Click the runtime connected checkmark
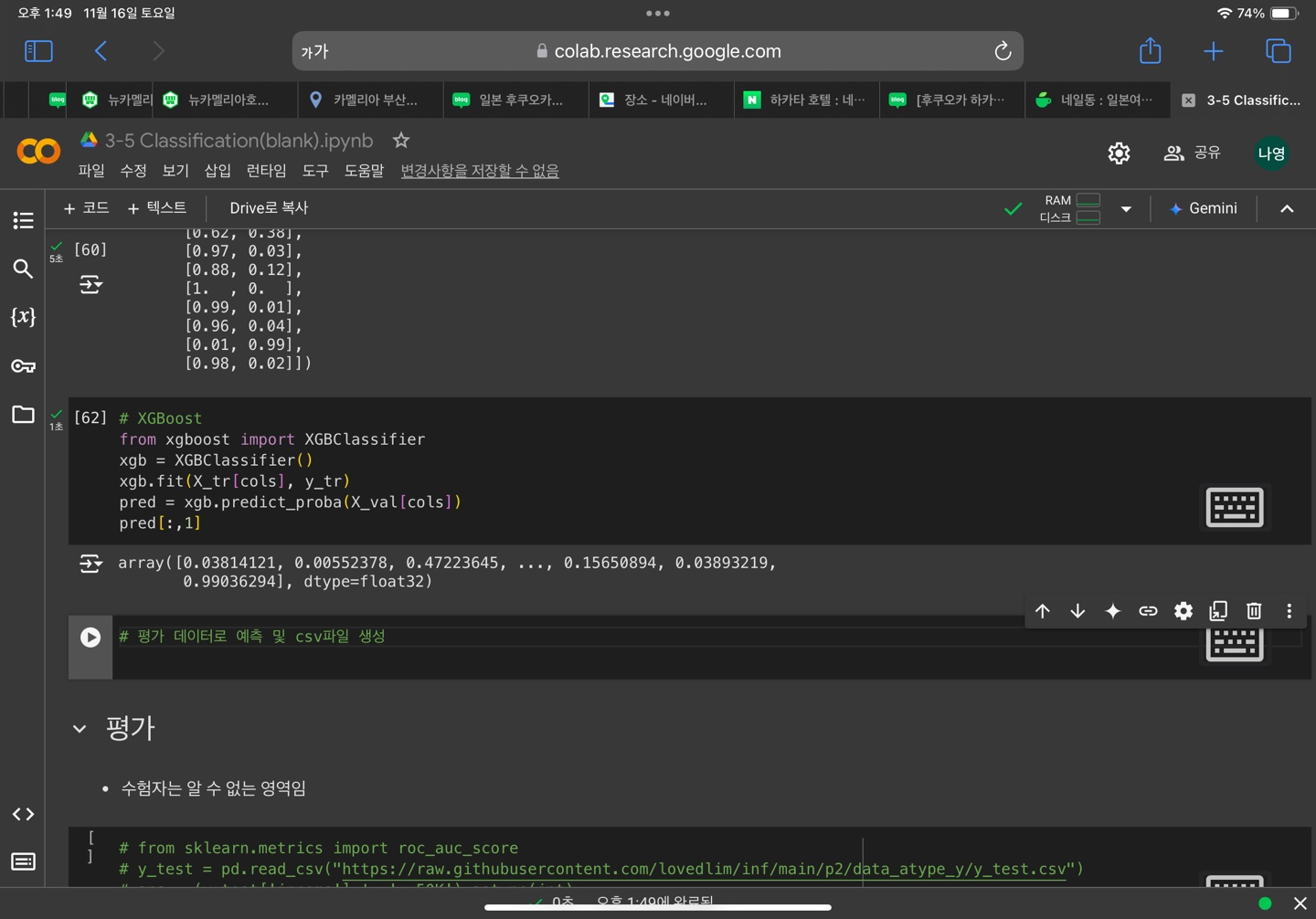Image resolution: width=1316 pixels, height=919 pixels. (1013, 209)
